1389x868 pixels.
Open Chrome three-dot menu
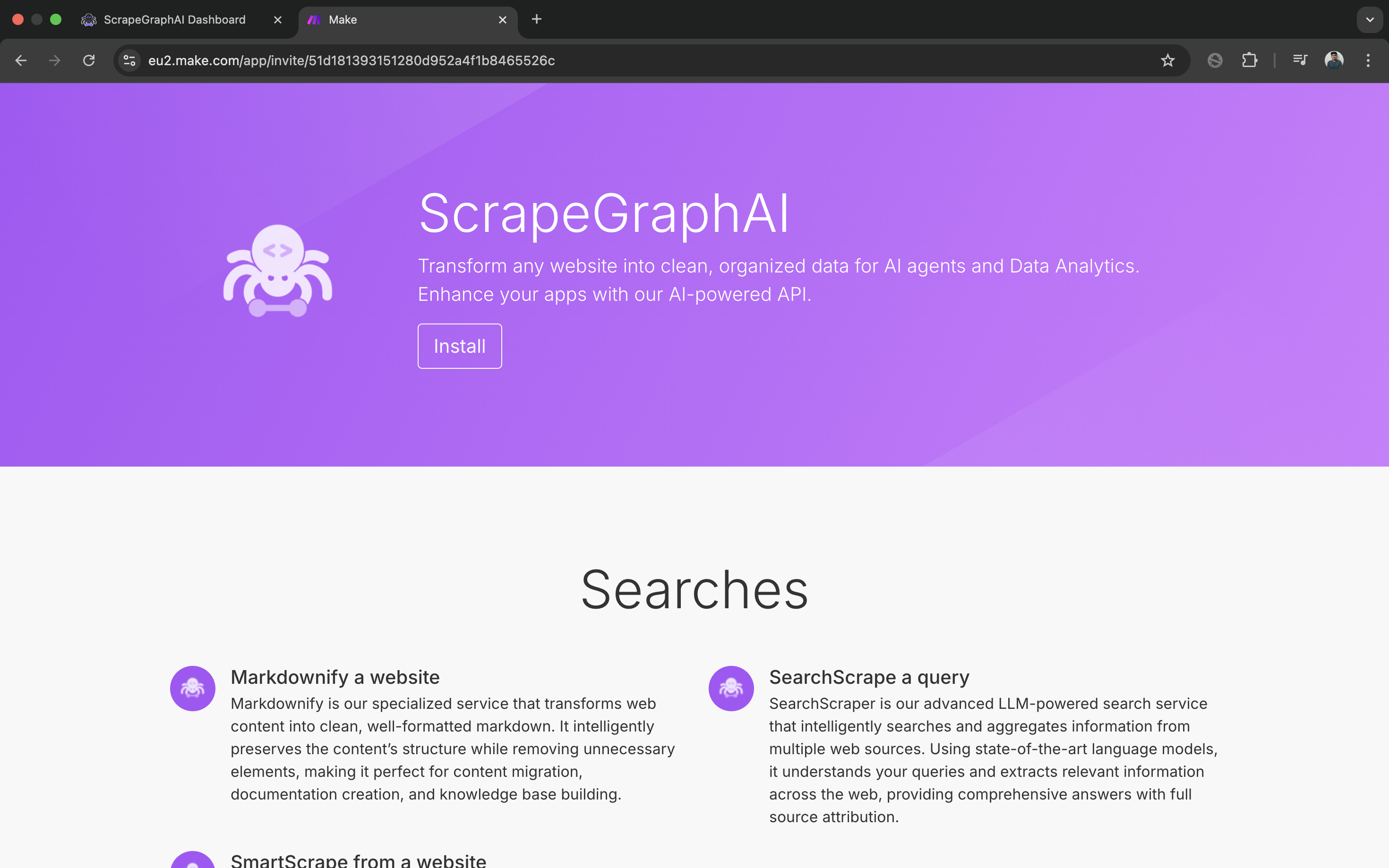(1368, 60)
